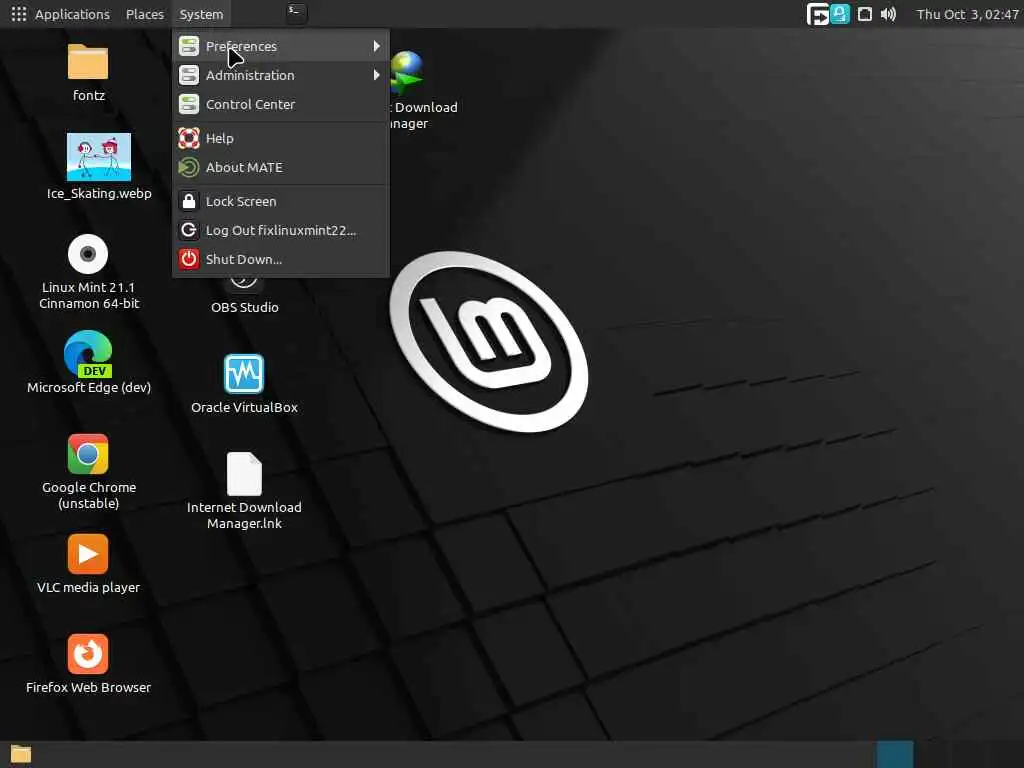Click the lifebuoy Help icon
This screenshot has width=1024, height=768.
tap(189, 138)
